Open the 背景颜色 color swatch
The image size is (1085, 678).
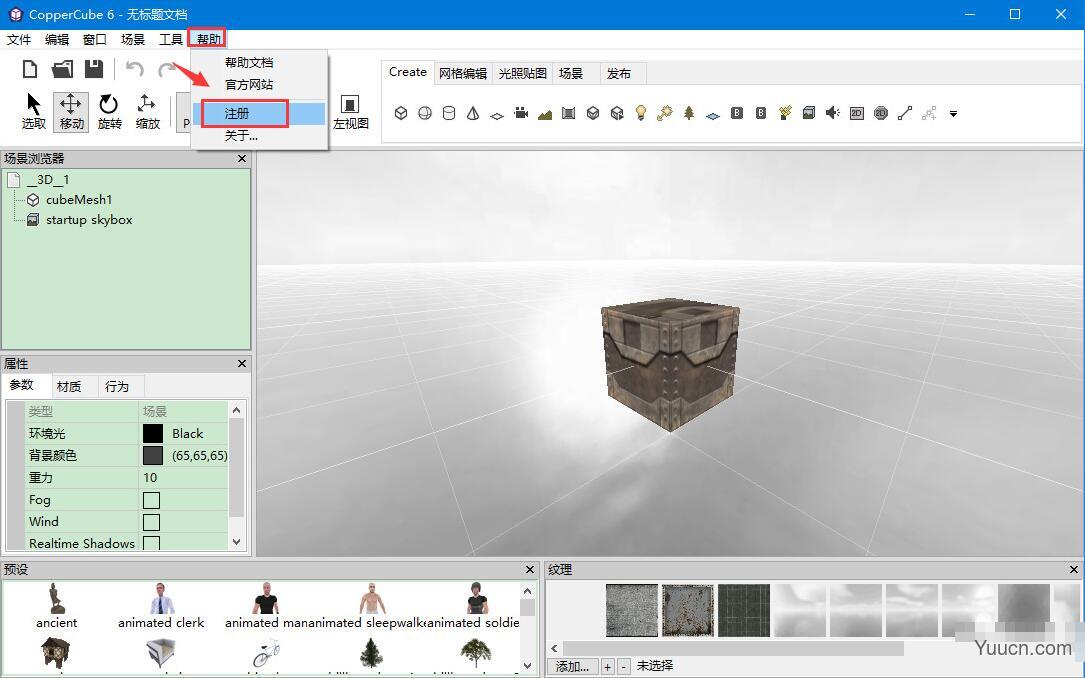[x=152, y=455]
